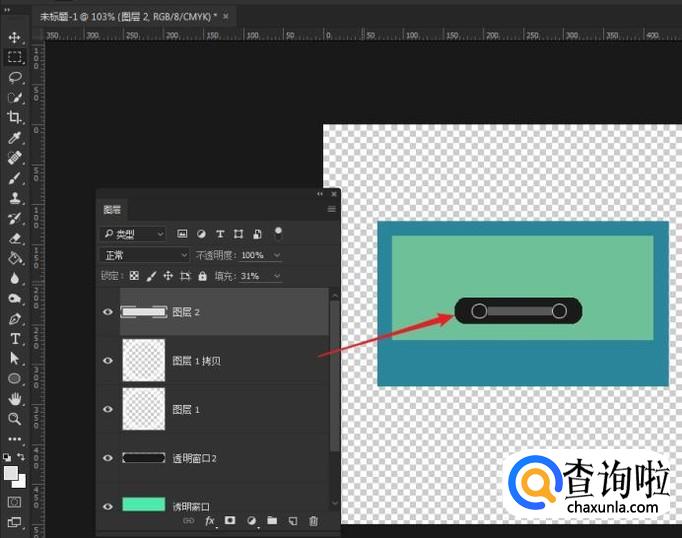Image resolution: width=682 pixels, height=538 pixels.
Task: Open the layers panel flyout menu
Action: [331, 210]
